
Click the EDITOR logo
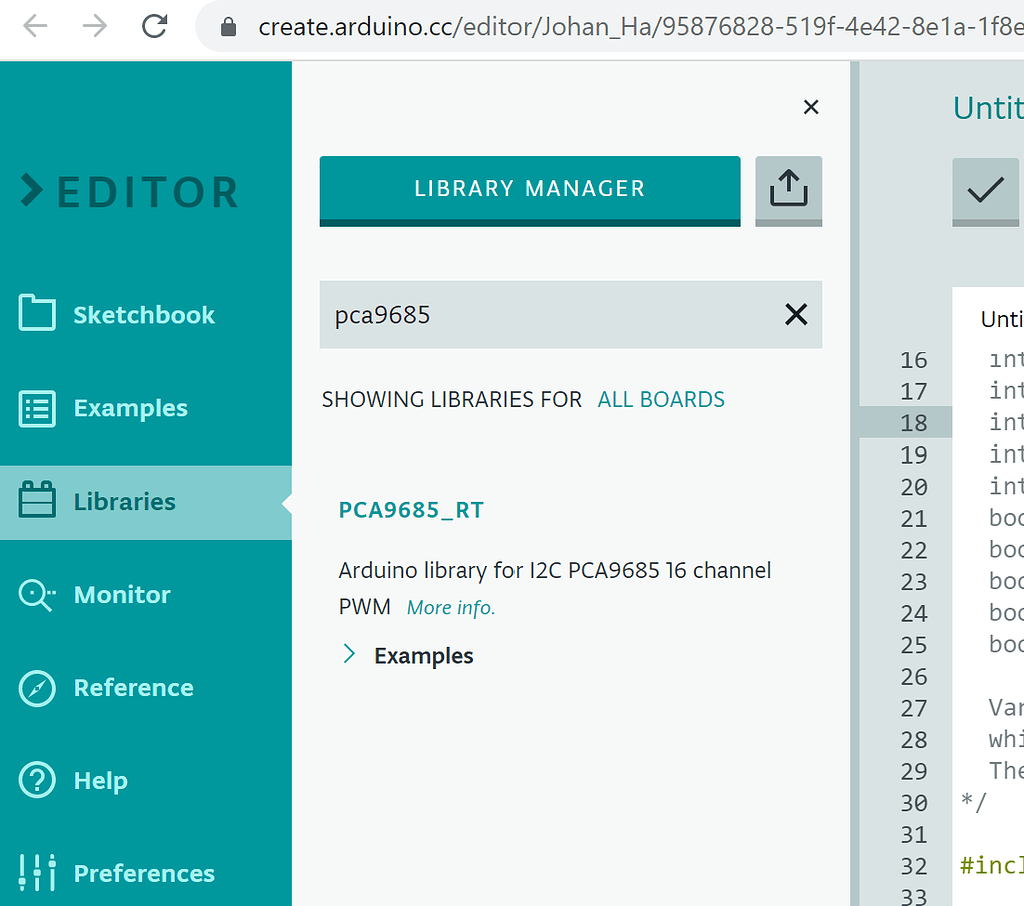pos(128,192)
